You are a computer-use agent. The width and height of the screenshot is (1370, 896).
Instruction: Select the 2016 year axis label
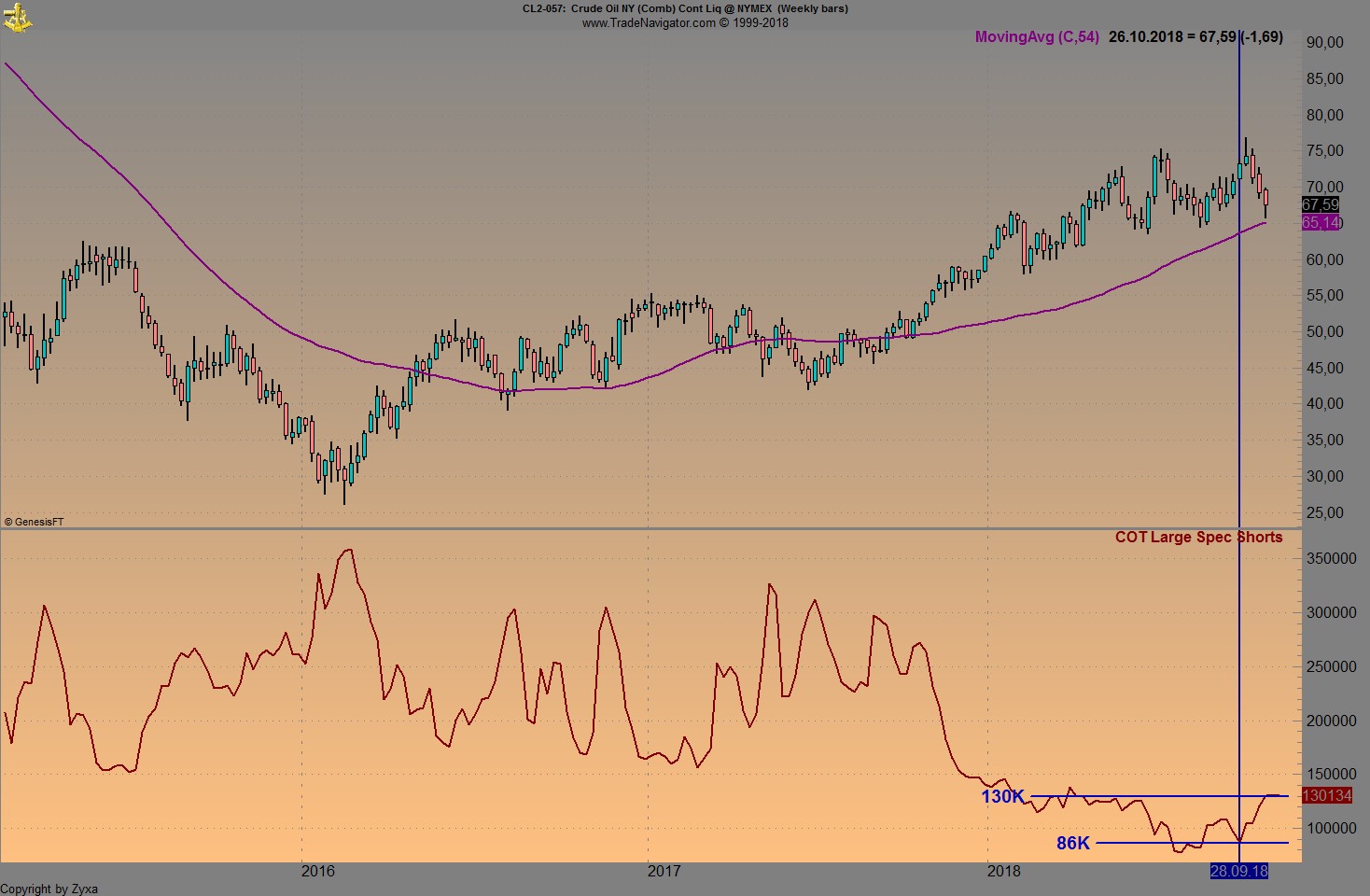pyautogui.click(x=317, y=872)
